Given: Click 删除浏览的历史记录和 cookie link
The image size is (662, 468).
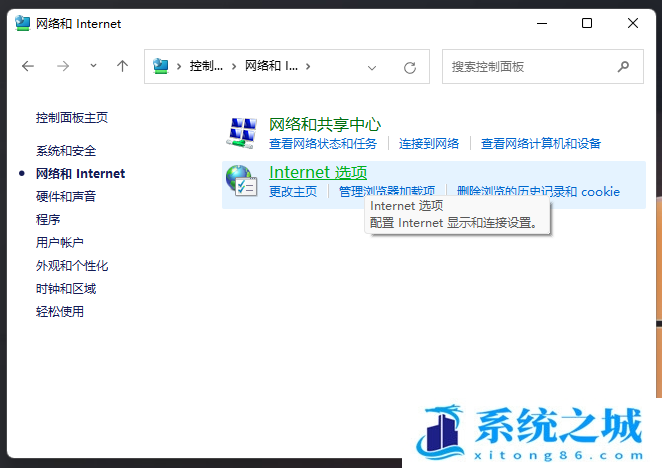Looking at the screenshot, I should pos(538,191).
